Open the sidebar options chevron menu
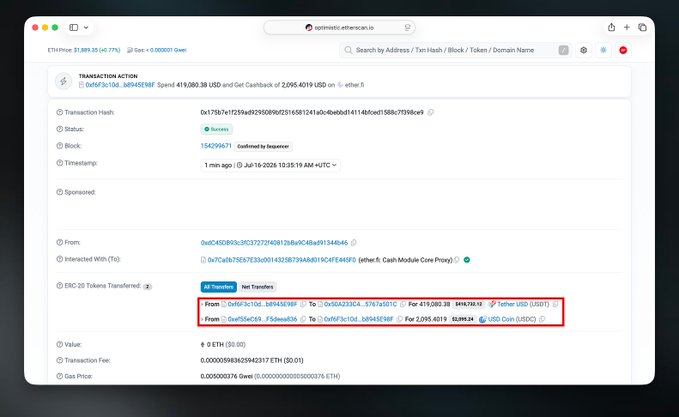 click(86, 27)
